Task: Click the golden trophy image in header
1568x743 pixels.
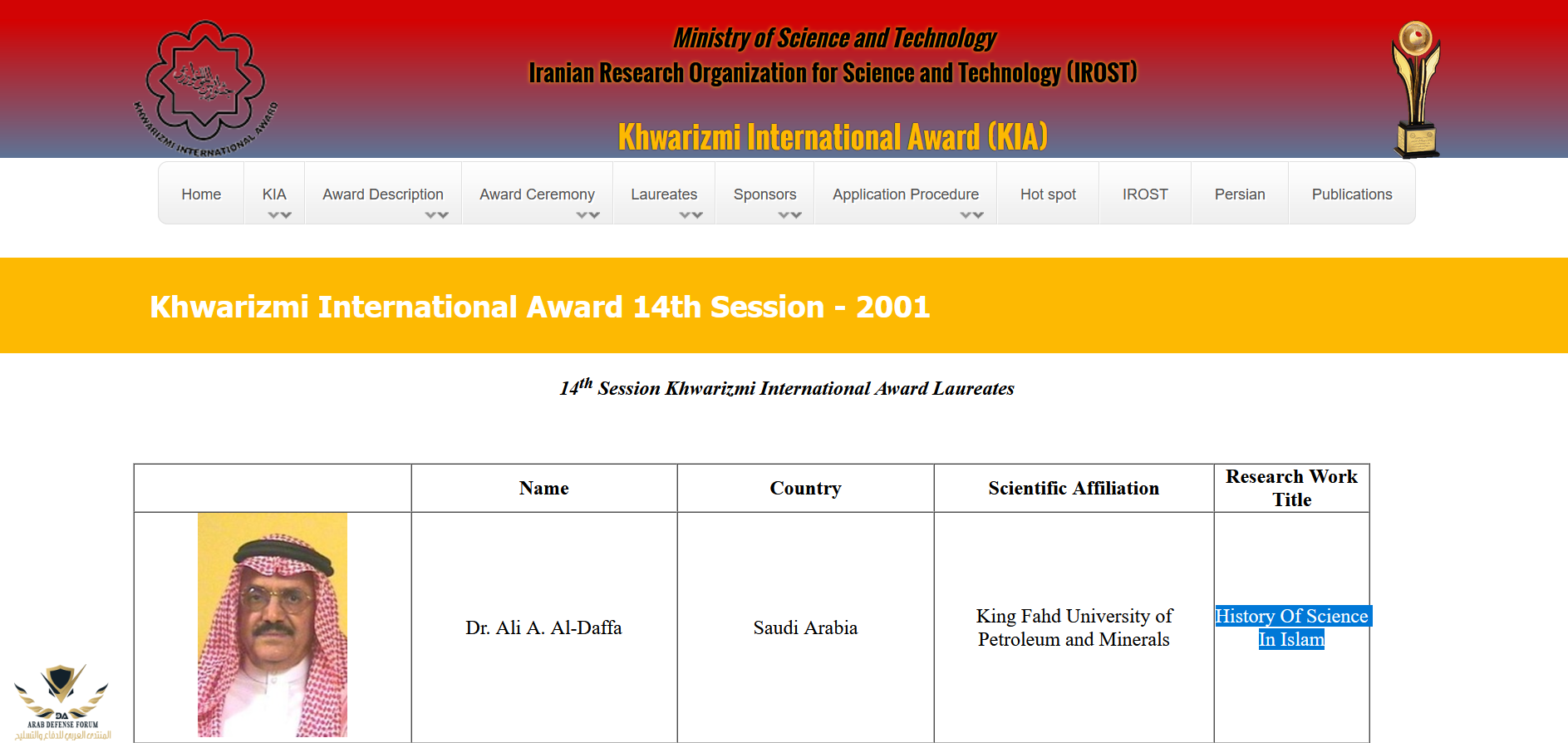Action: pos(1417,89)
